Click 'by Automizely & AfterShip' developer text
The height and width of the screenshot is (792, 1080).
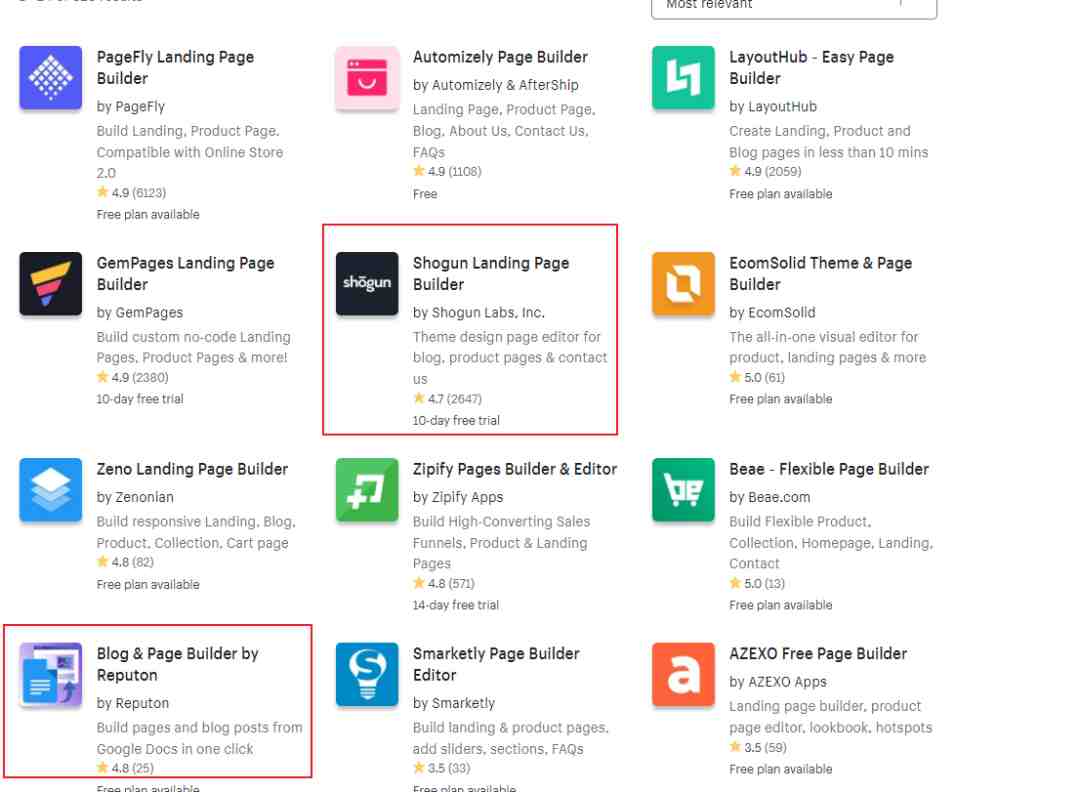(x=496, y=85)
